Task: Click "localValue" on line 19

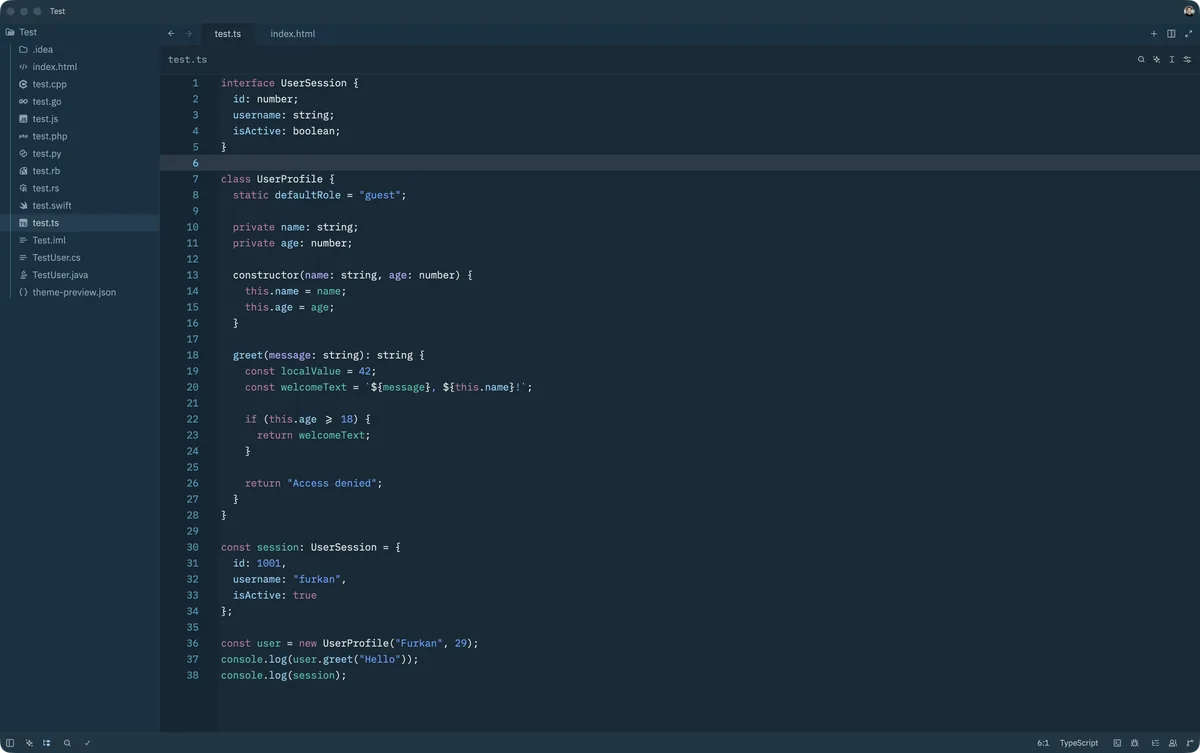Action: [311, 371]
